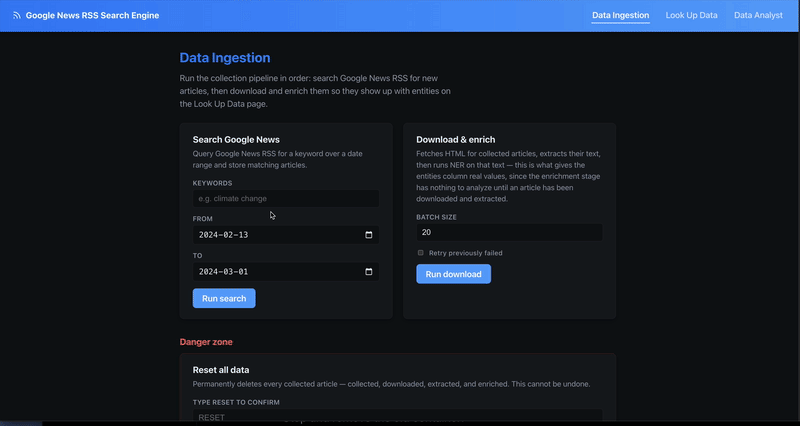Click the KEYWORDS label

click(x=212, y=183)
